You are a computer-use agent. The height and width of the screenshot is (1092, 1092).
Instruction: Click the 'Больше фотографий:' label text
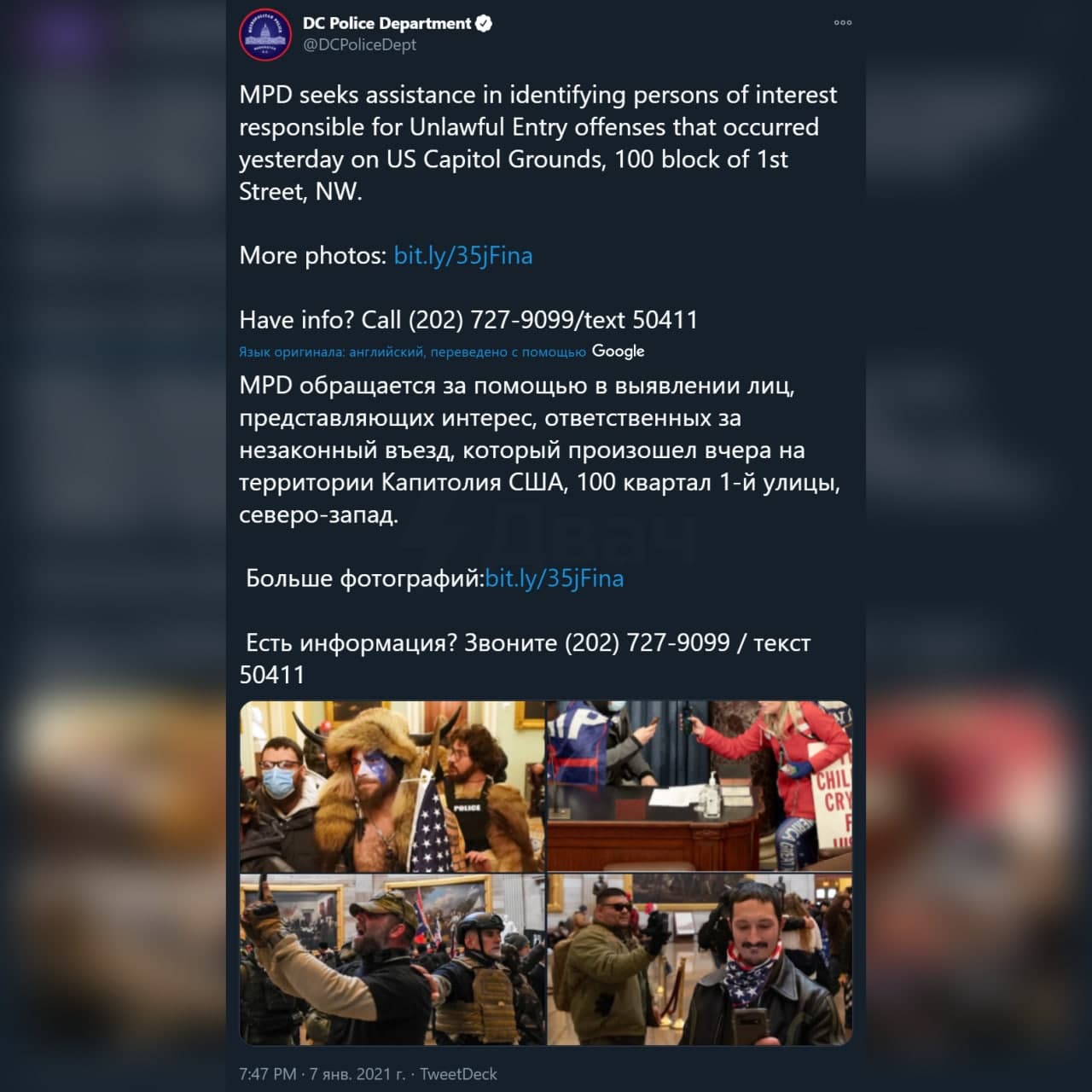(365, 579)
